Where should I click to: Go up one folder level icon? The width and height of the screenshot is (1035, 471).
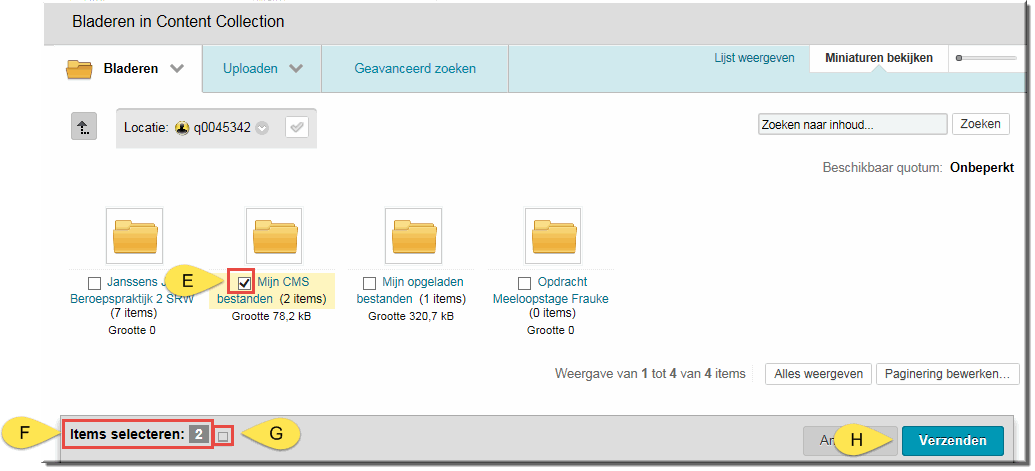click(x=84, y=127)
